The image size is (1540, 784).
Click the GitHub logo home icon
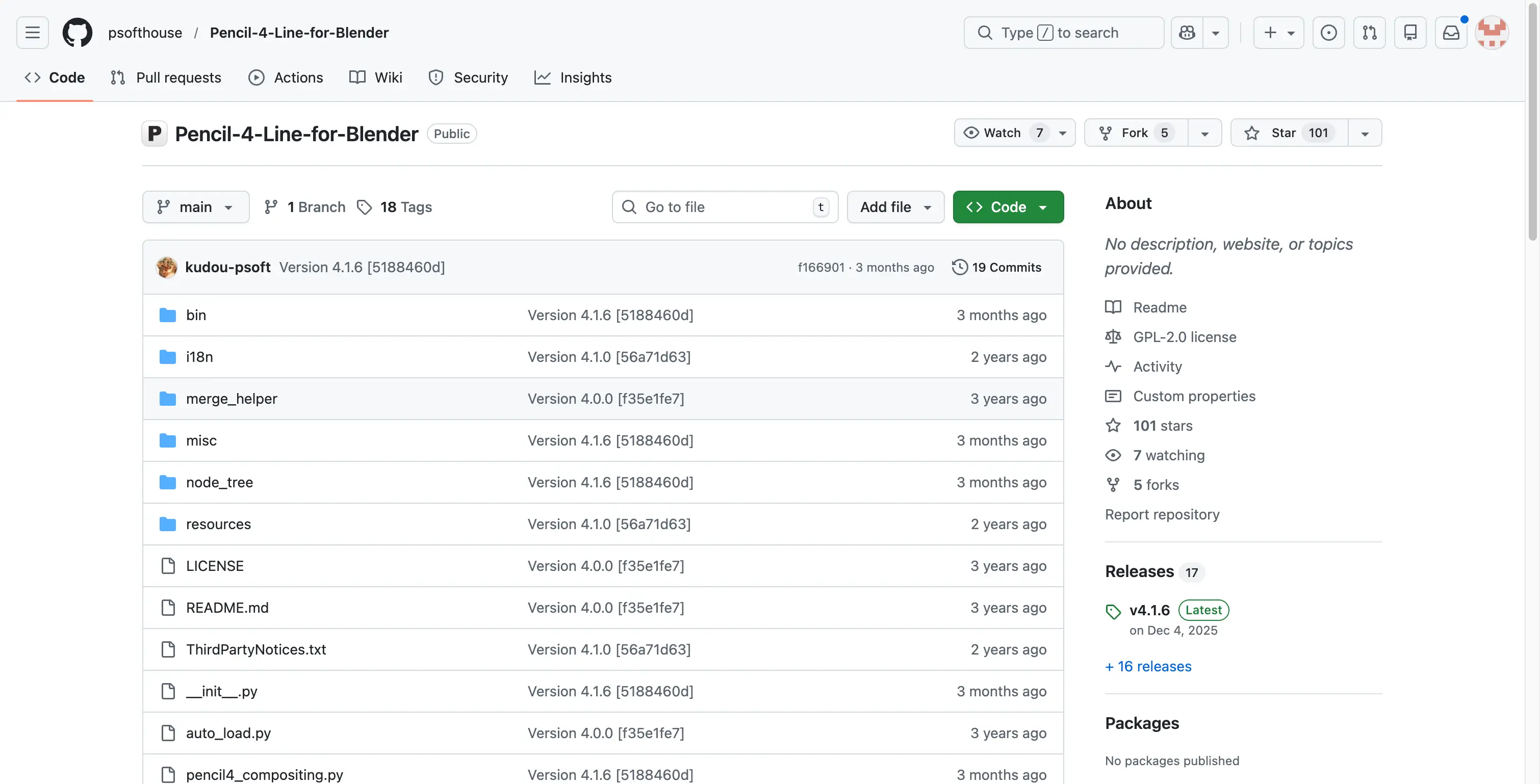point(77,32)
